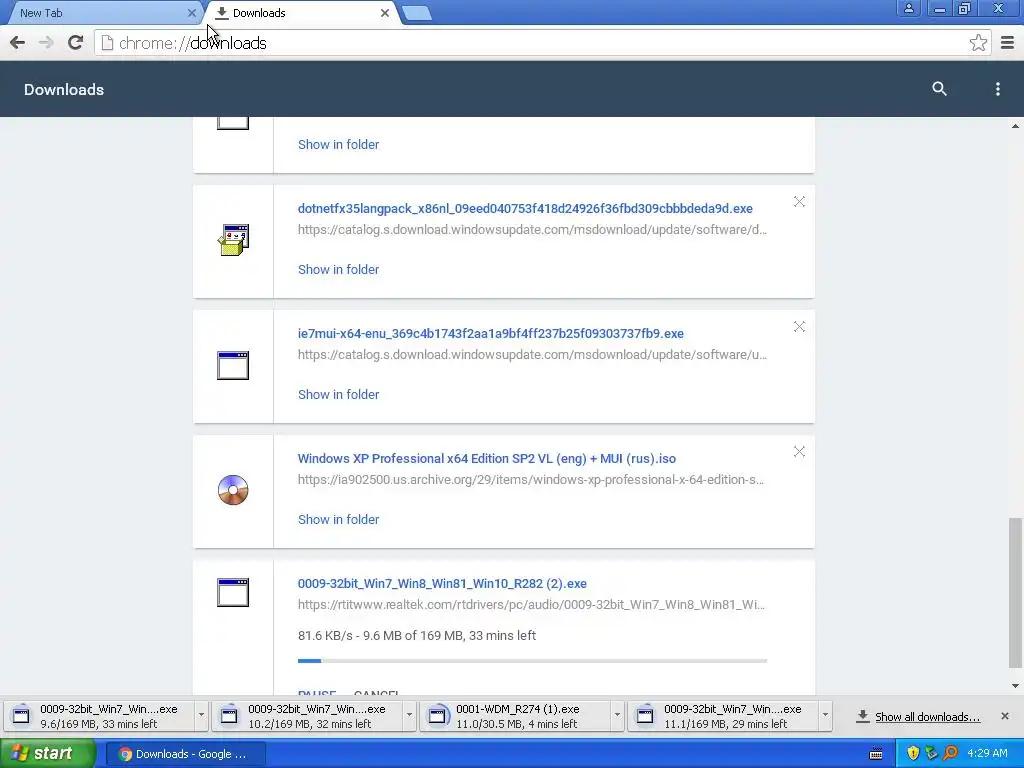Click the on-screen keyboard tray icon
Viewport: 1024px width, 768px height.
[876, 754]
